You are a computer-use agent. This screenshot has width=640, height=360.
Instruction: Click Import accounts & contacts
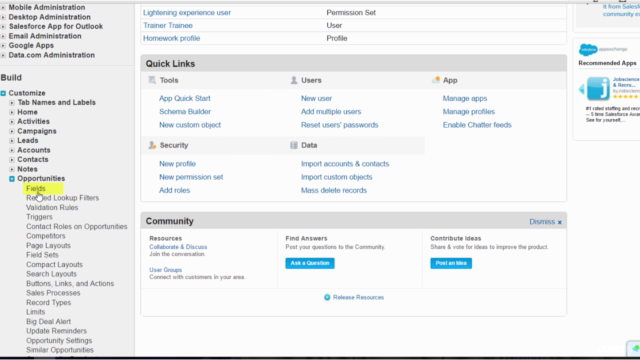tap(345, 164)
